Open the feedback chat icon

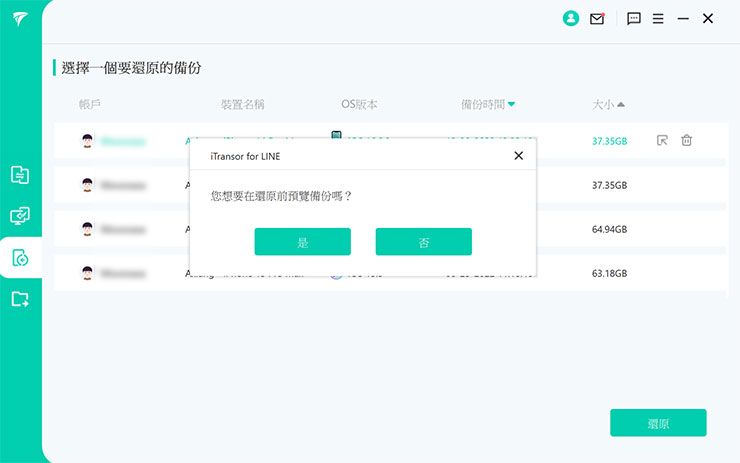click(x=633, y=18)
